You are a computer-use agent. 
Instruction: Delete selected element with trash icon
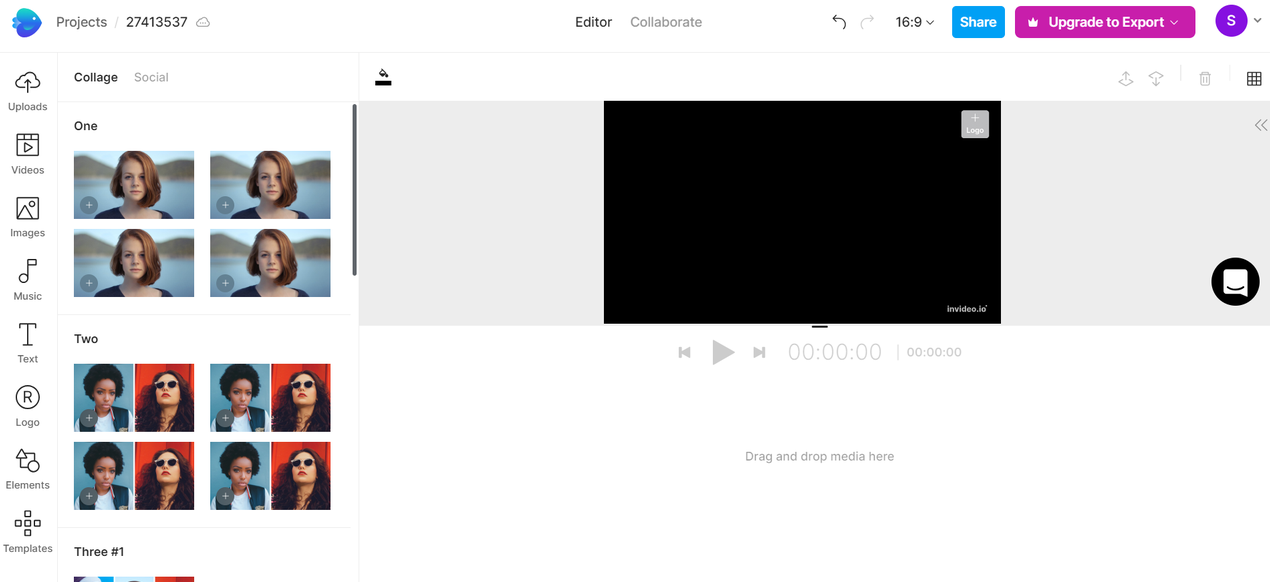point(1205,78)
